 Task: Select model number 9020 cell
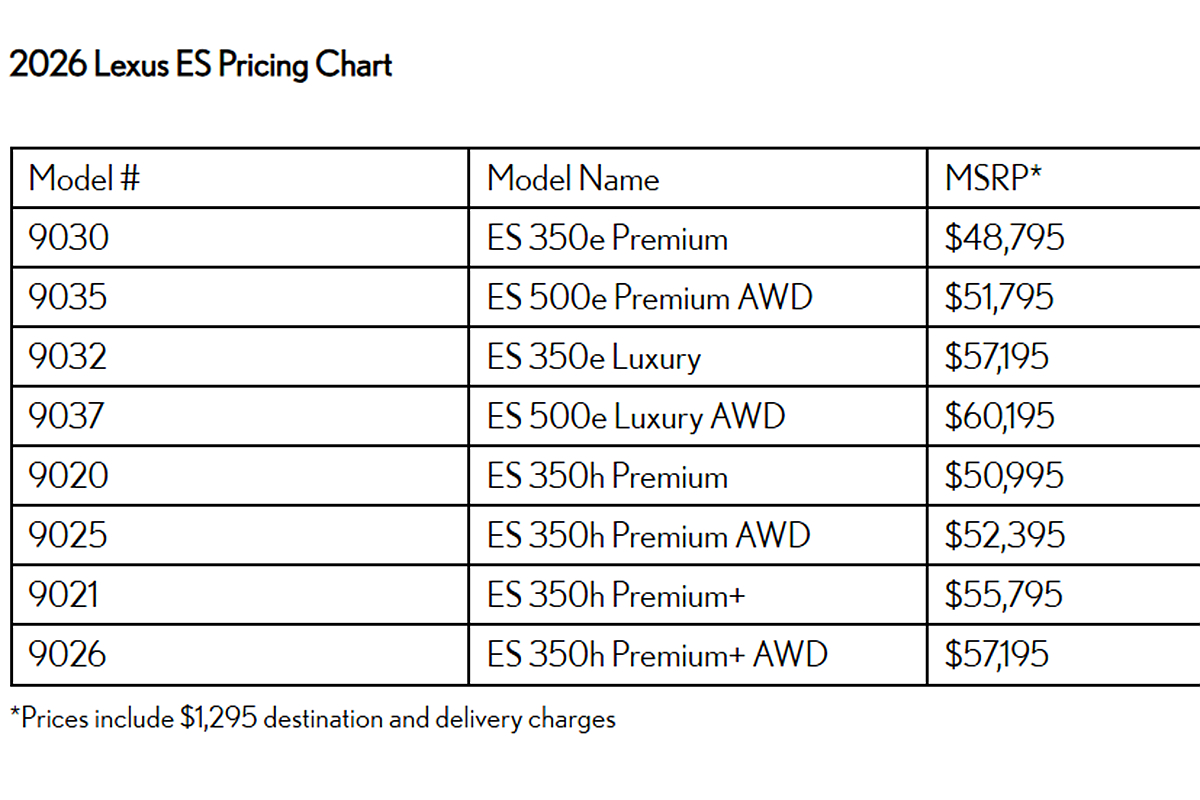pyautogui.click(x=68, y=476)
